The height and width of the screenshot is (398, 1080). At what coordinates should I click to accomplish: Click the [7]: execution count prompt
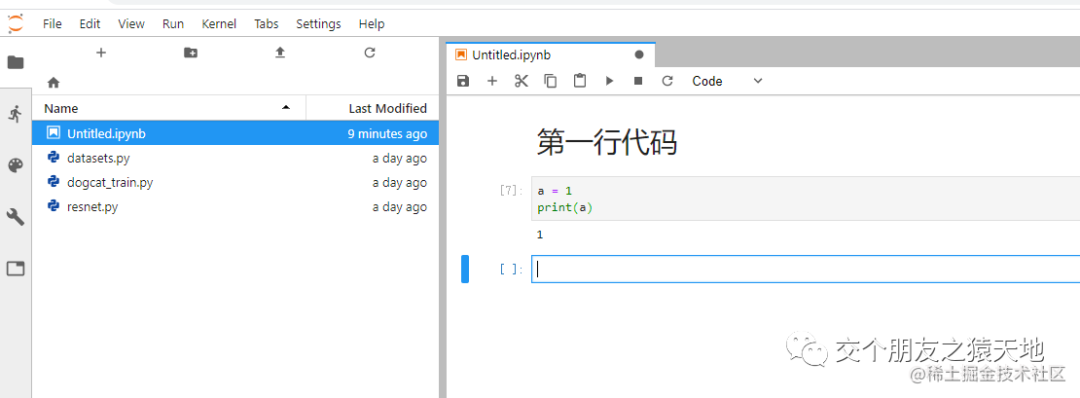(x=510, y=191)
